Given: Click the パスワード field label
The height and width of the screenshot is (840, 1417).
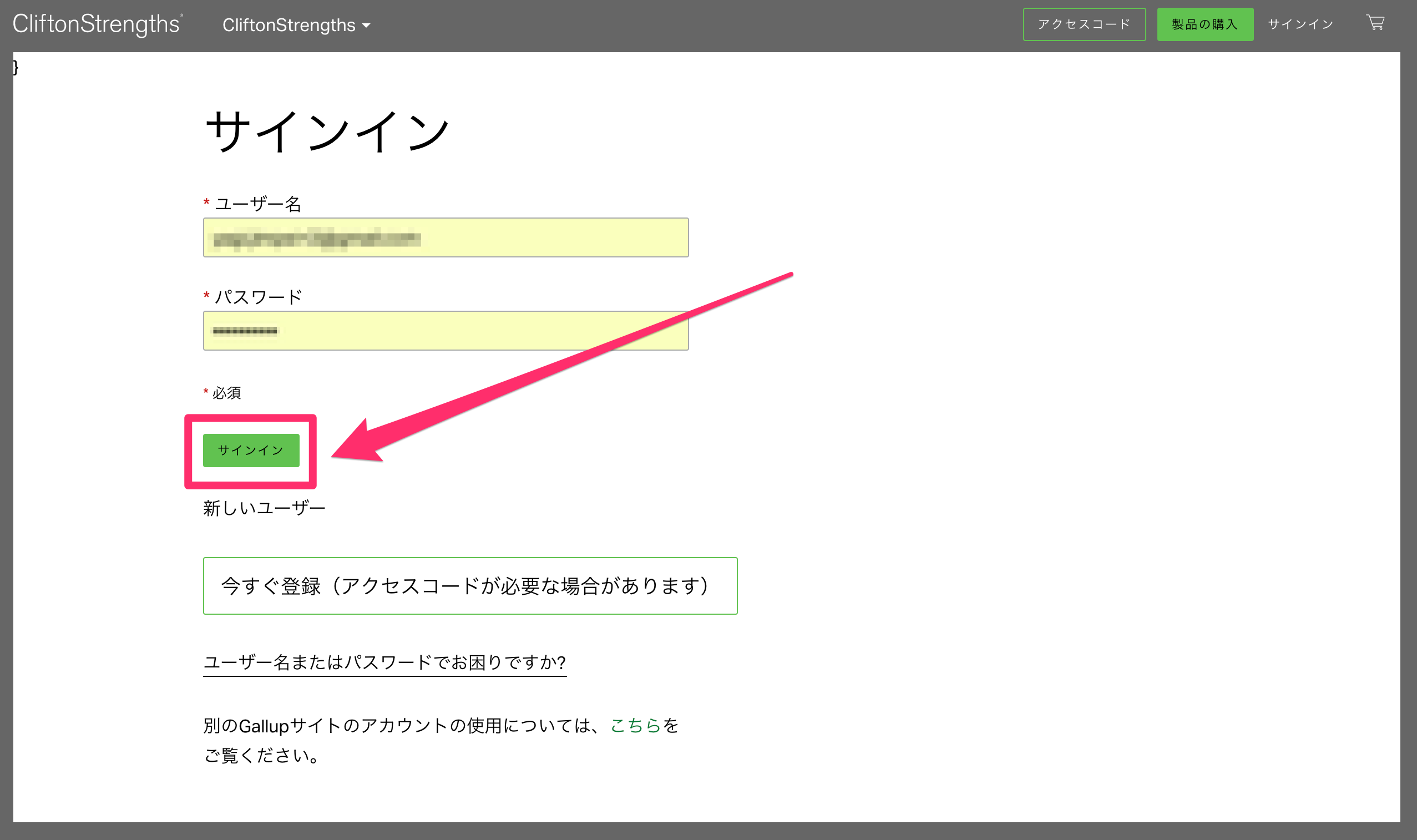Looking at the screenshot, I should pyautogui.click(x=259, y=297).
